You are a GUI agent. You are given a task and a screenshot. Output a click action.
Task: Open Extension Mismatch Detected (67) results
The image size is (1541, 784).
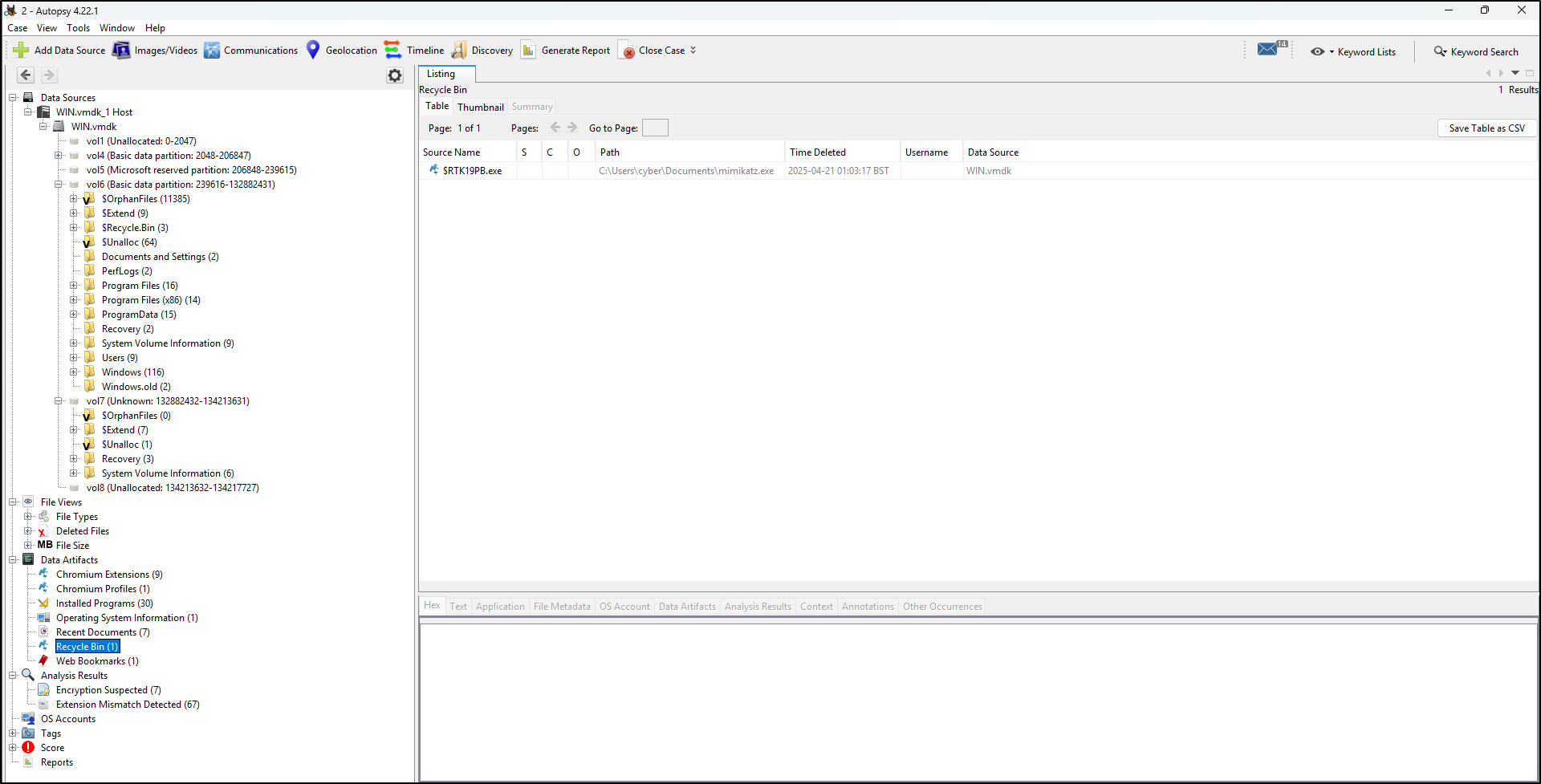pos(128,705)
